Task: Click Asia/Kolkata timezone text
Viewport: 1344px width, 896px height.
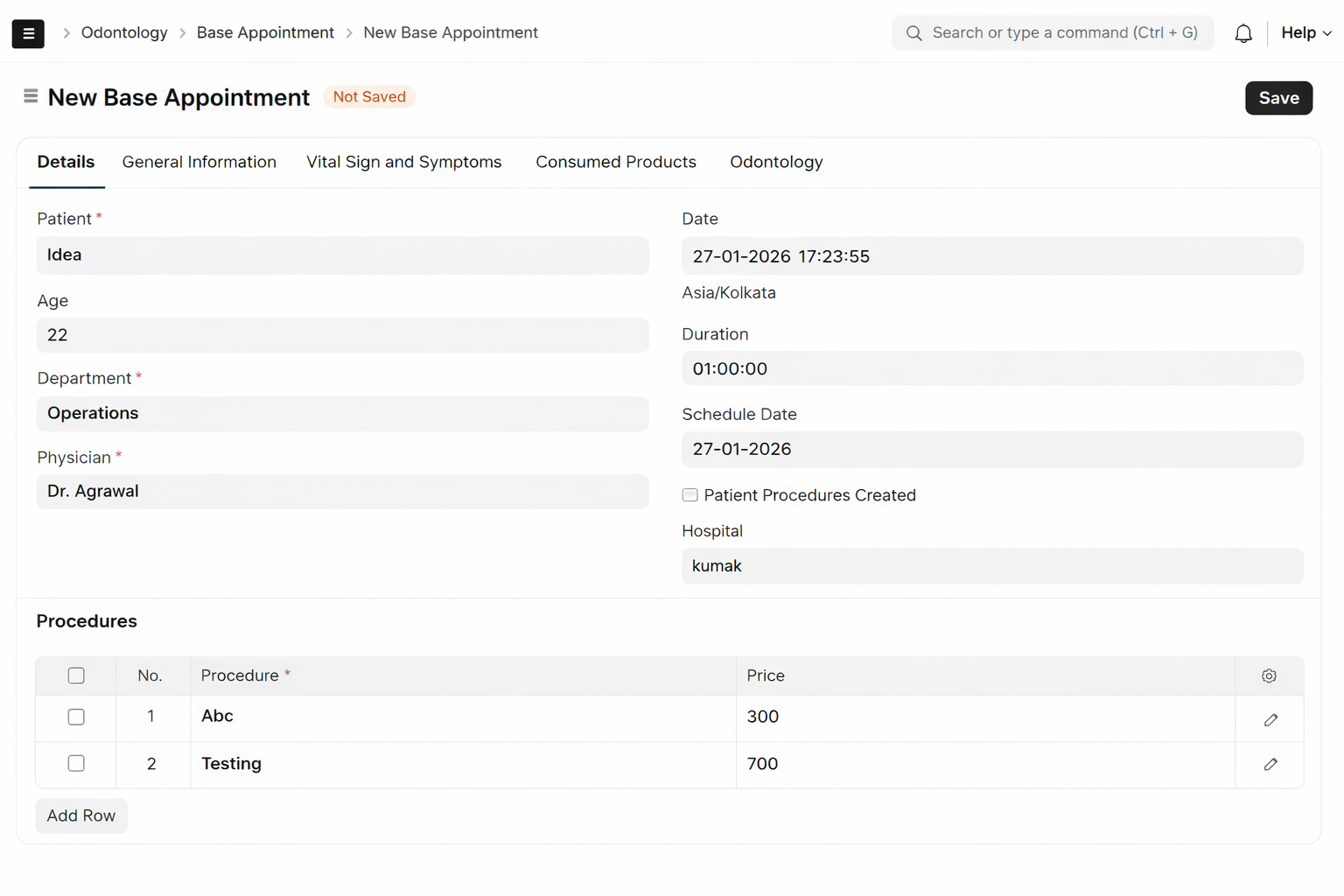Action: click(729, 293)
